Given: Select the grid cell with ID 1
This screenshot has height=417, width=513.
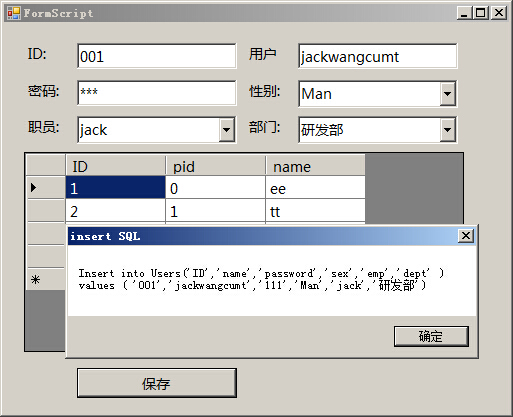Looking at the screenshot, I should point(115,188).
